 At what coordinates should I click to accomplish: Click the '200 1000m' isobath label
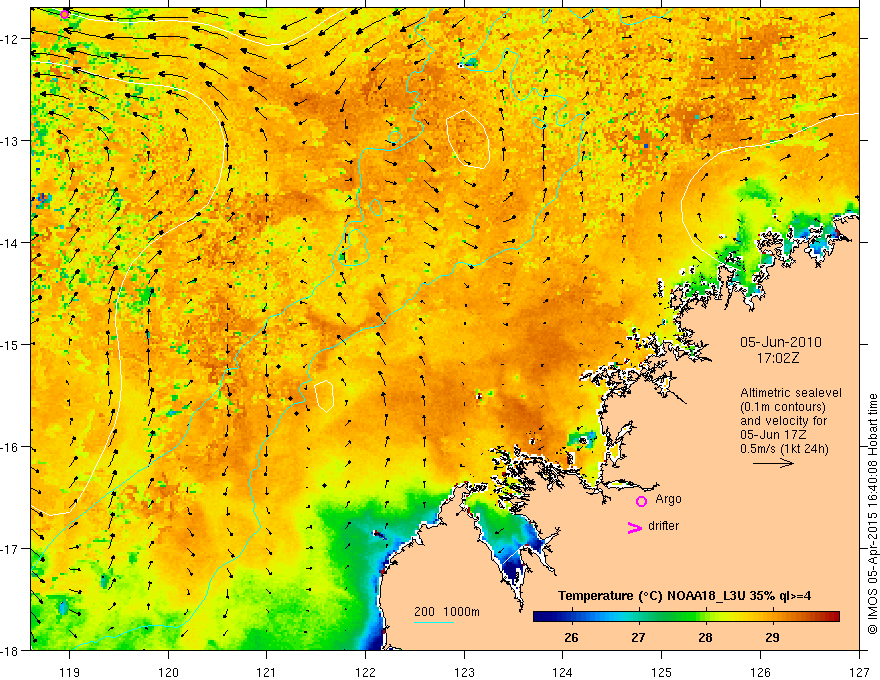(447, 612)
